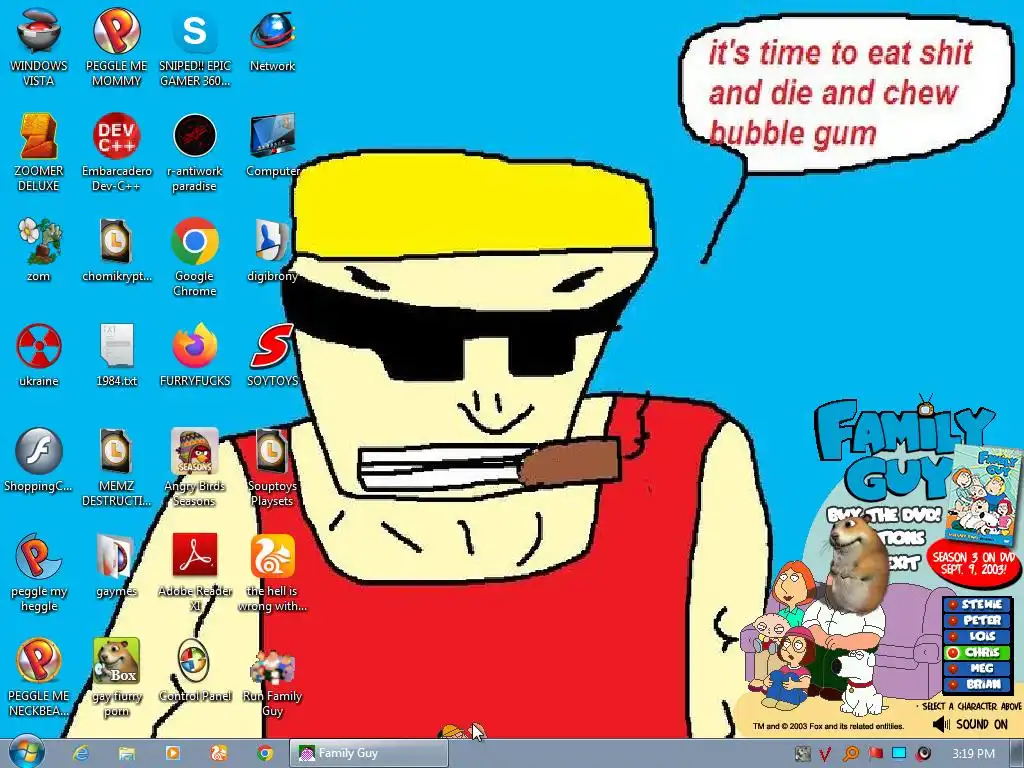The height and width of the screenshot is (768, 1024).
Task: Open the ShoppingC... Flash icon
Action: click(x=39, y=460)
